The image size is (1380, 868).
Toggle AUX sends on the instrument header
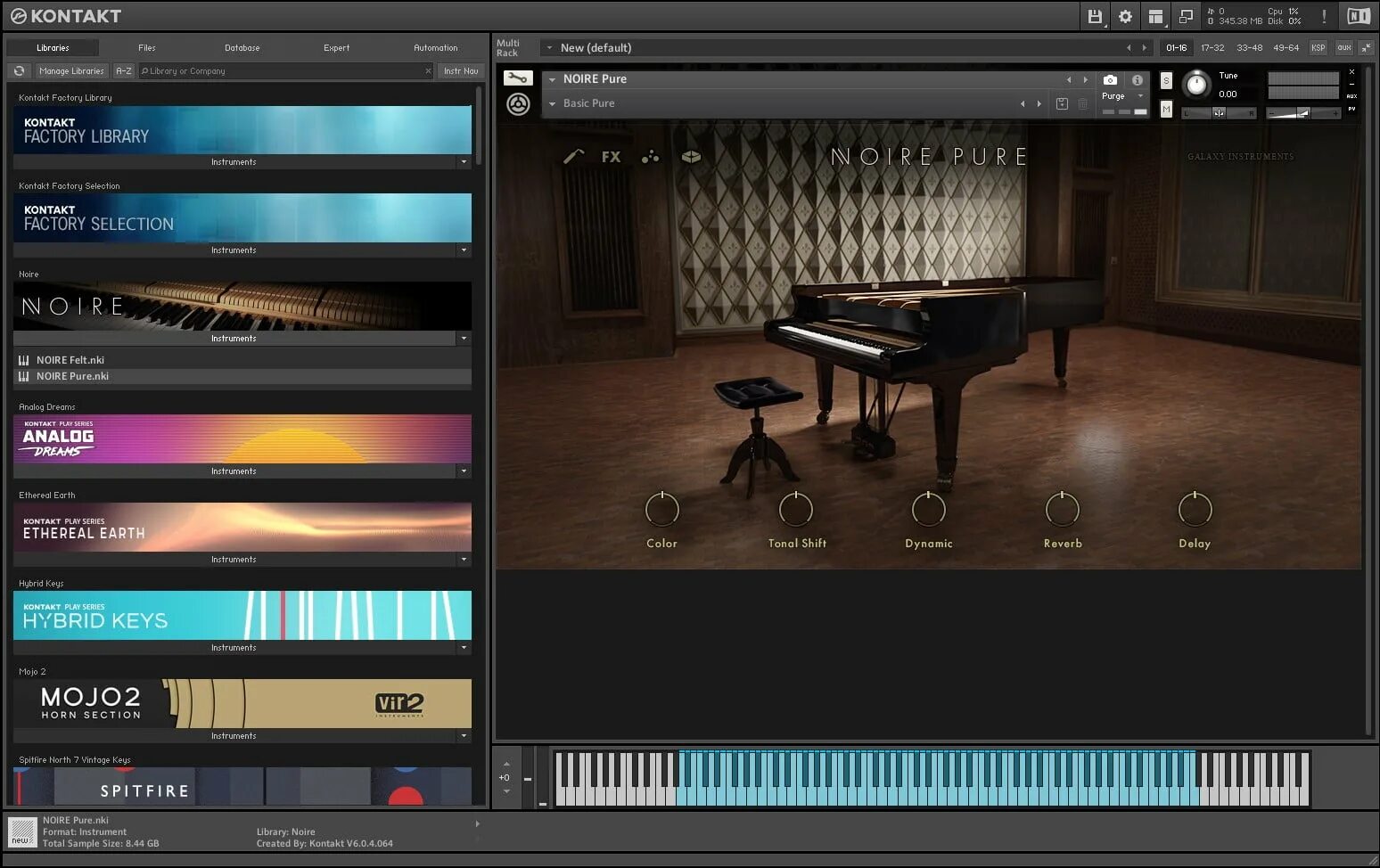pyautogui.click(x=1351, y=96)
